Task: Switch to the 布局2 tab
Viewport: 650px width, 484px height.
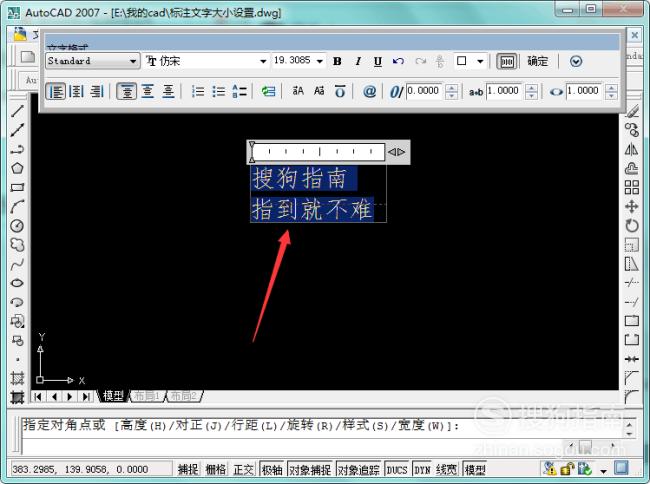Action: (x=183, y=396)
